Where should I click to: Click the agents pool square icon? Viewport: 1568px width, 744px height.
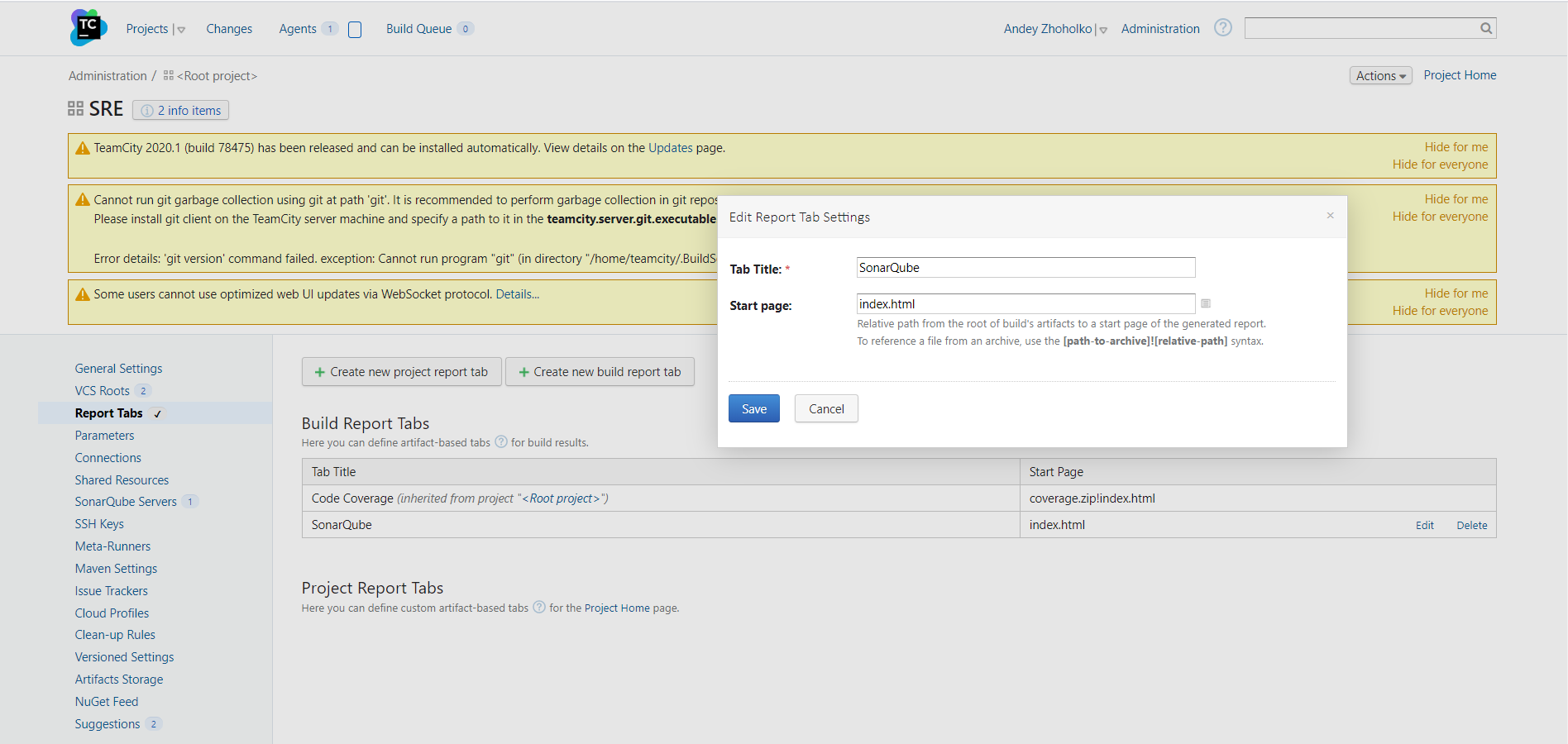pos(355,30)
